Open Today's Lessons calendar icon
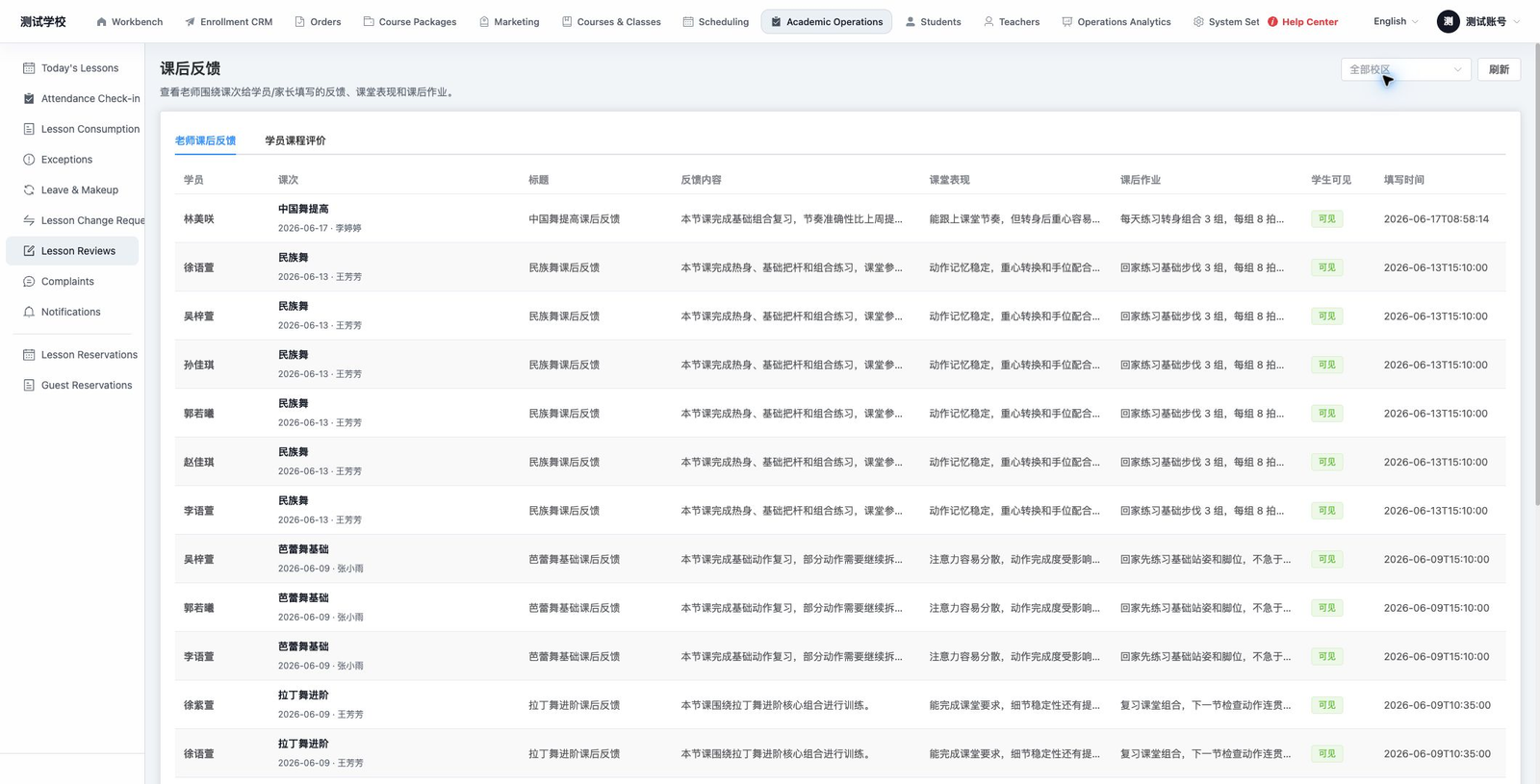This screenshot has width=1540, height=784. tap(29, 68)
